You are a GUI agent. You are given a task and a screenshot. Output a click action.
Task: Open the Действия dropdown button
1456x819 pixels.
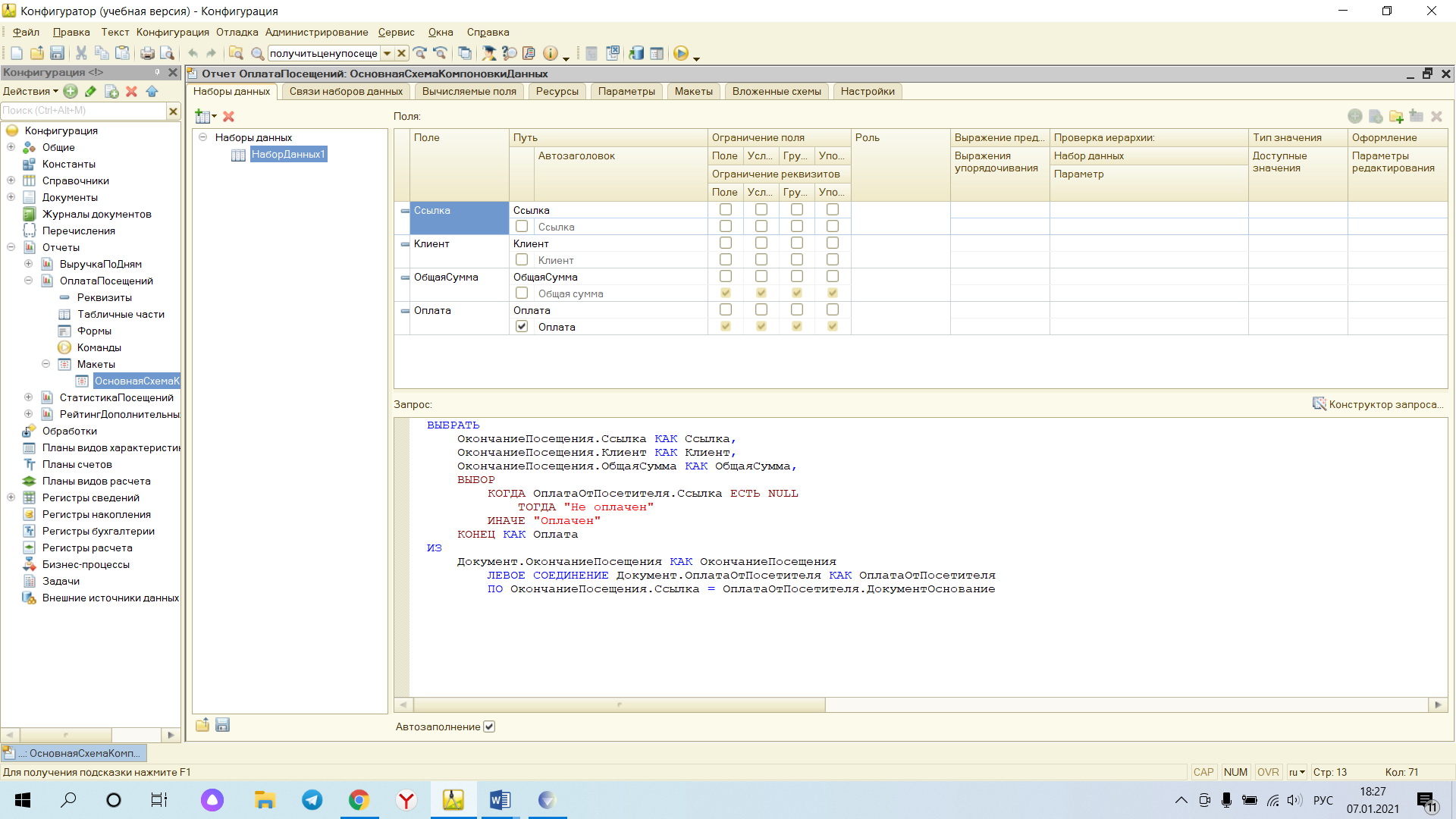30,91
